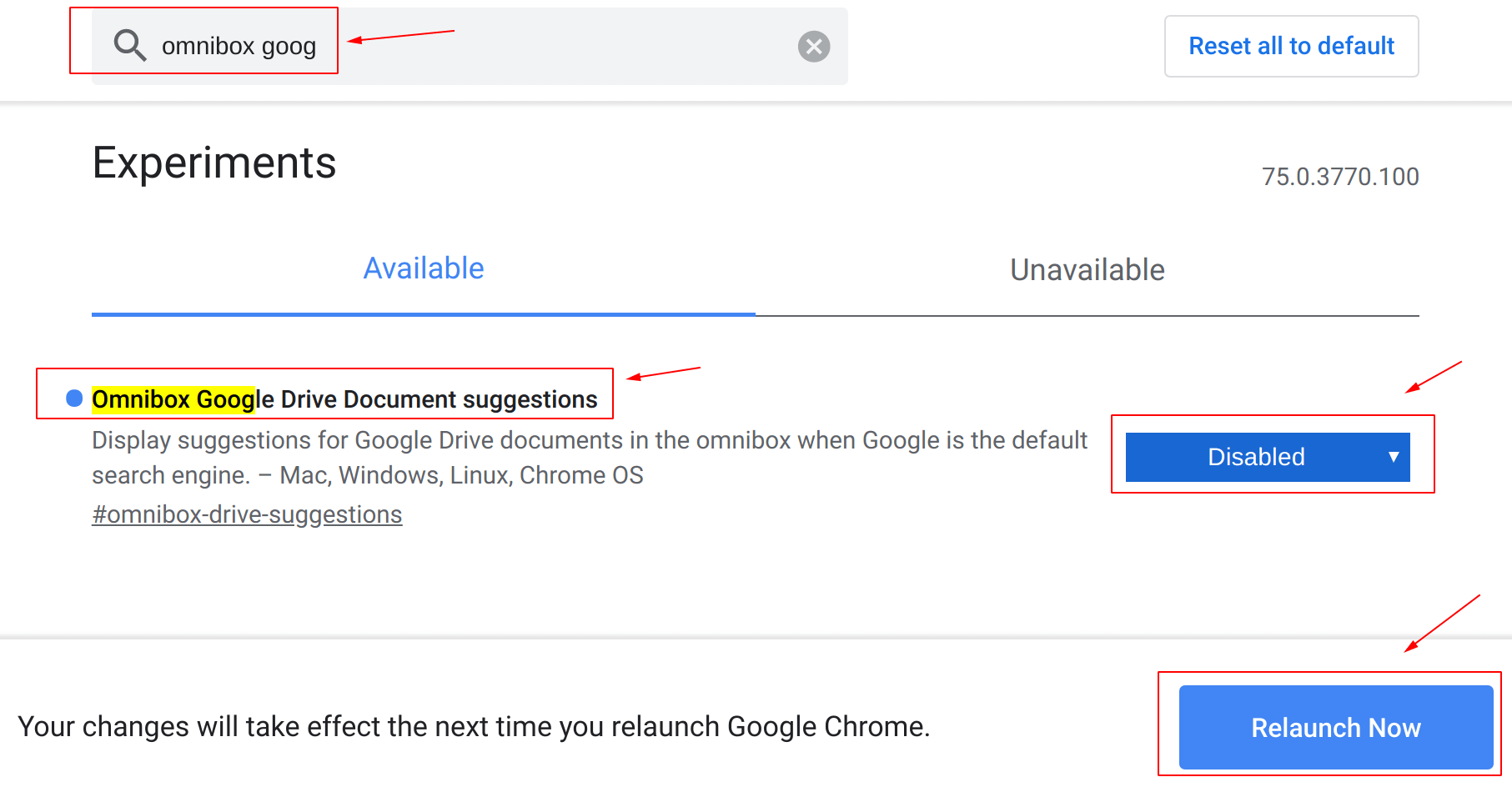Click the blue dot beside Omnibox Google Drive
The height and width of the screenshot is (797, 1512).
pyautogui.click(x=74, y=398)
